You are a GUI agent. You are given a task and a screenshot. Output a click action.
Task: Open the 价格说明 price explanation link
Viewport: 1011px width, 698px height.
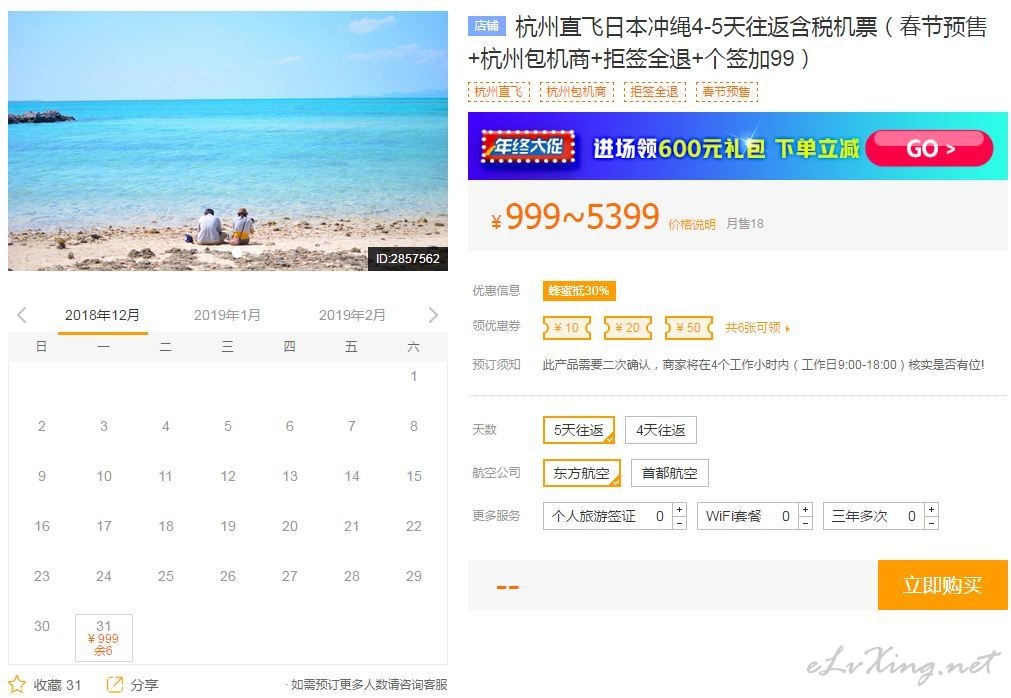[692, 224]
